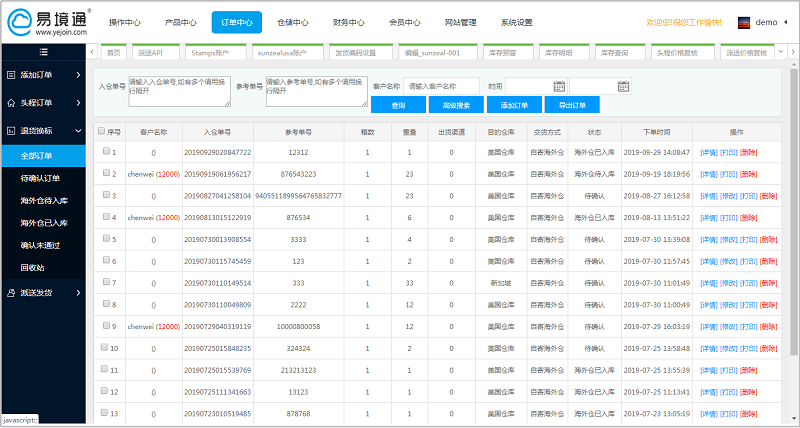Toggle the select-all checkbox in header

(101, 131)
